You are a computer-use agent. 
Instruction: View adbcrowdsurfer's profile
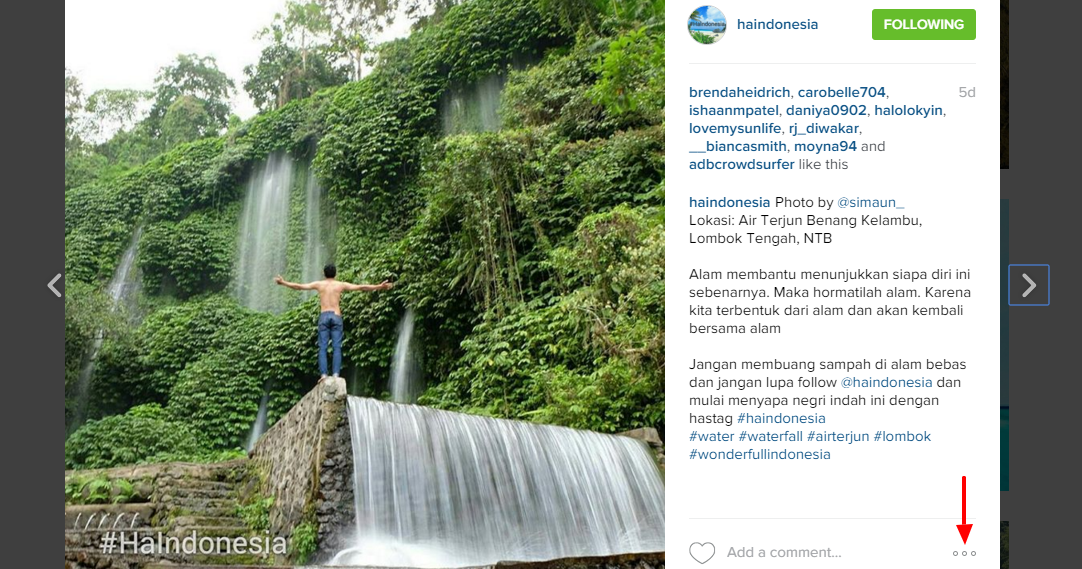click(x=741, y=165)
